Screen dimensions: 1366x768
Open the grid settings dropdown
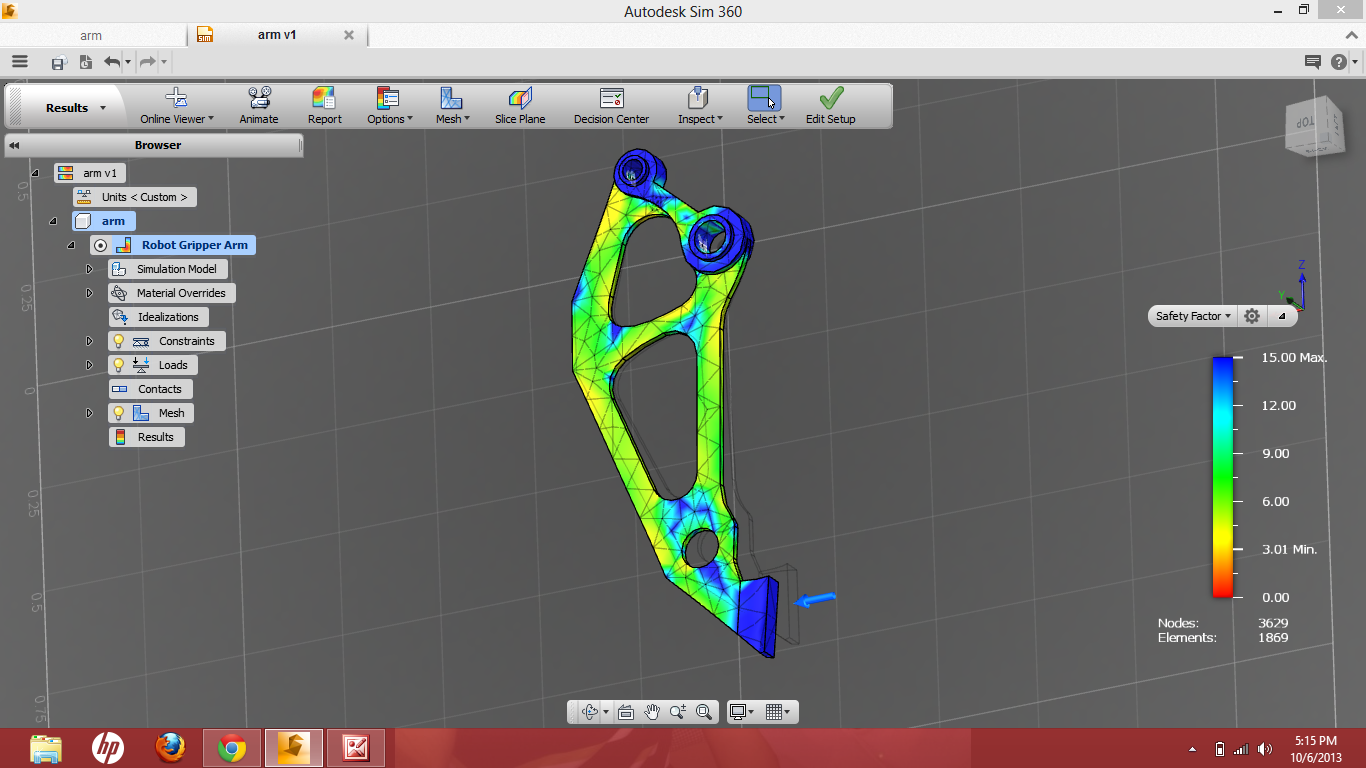778,712
